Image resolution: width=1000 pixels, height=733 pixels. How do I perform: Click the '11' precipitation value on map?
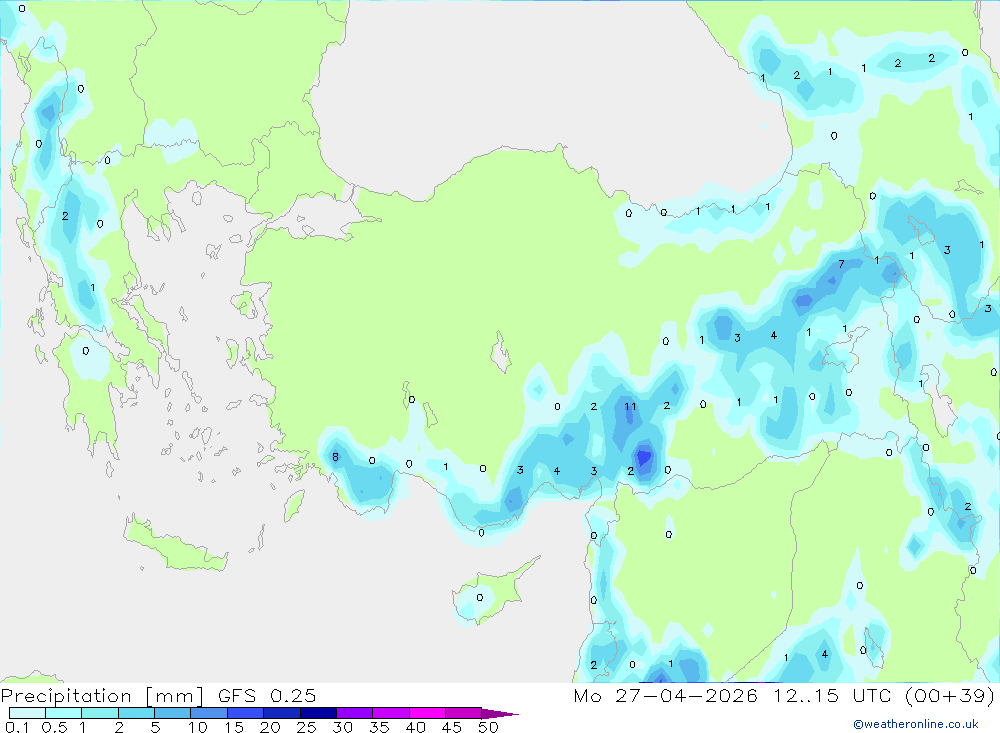630,406
